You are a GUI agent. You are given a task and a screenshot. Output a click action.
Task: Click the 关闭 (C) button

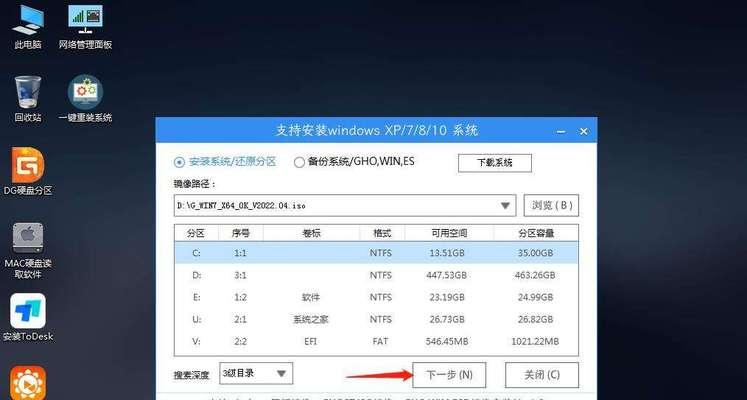point(542,375)
